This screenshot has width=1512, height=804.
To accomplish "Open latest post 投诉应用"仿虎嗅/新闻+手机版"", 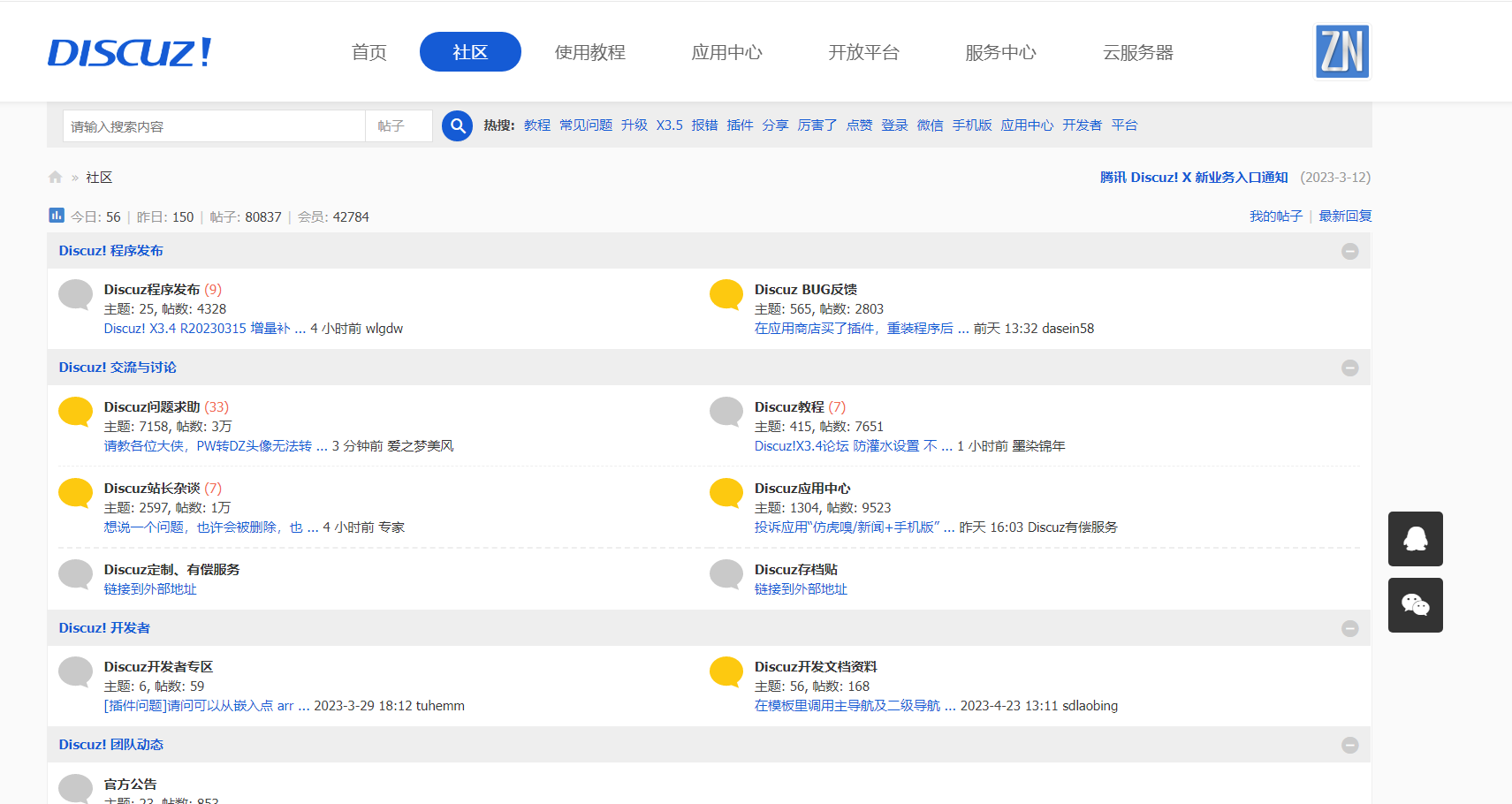I will click(855, 527).
